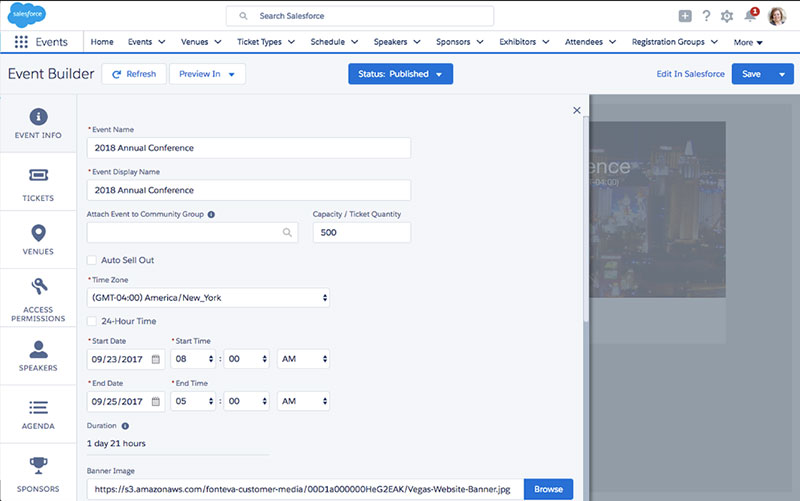800x501 pixels.
Task: Open the Agenda list icon
Action: [38, 407]
